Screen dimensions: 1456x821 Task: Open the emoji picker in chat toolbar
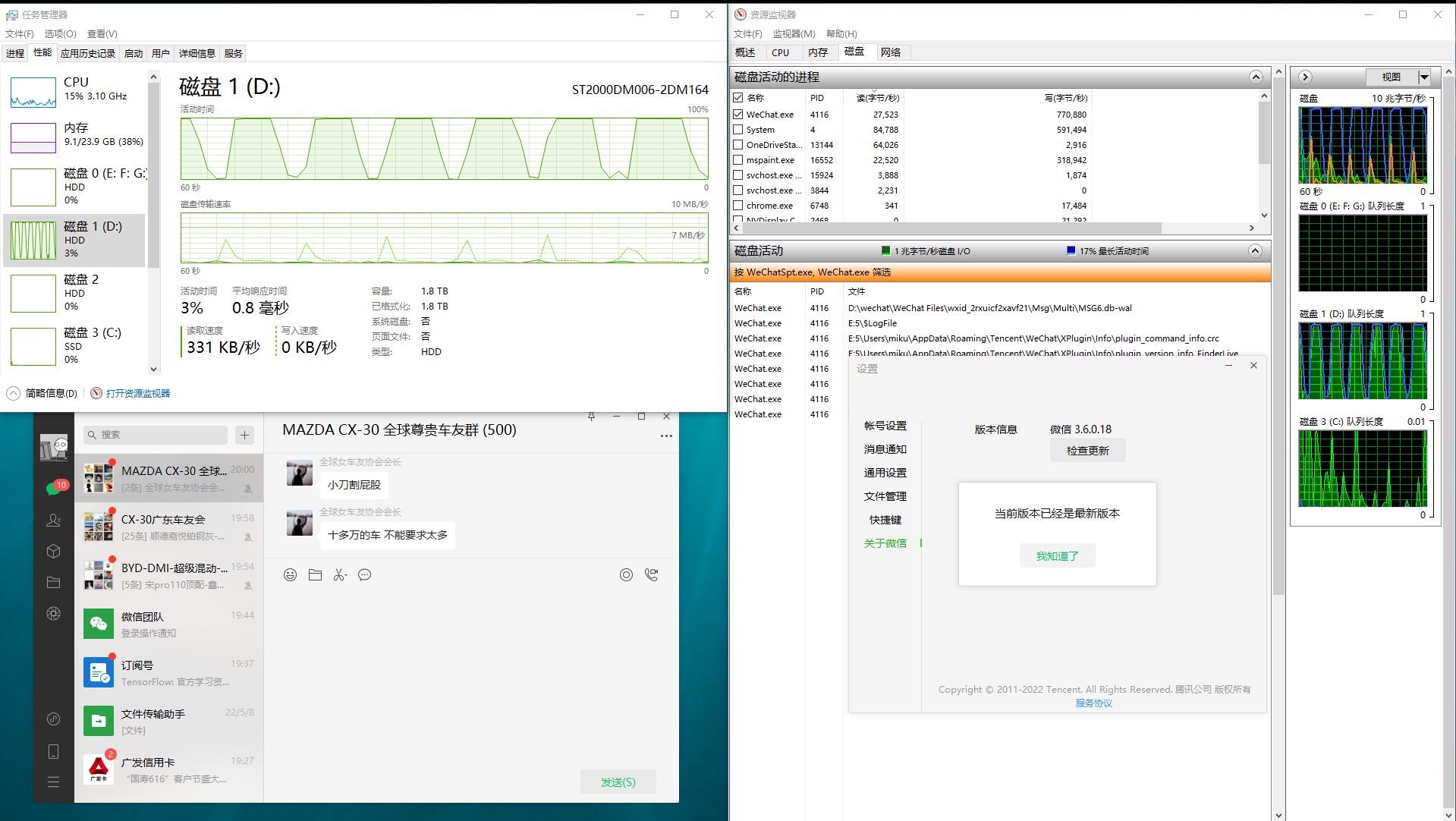tap(290, 575)
